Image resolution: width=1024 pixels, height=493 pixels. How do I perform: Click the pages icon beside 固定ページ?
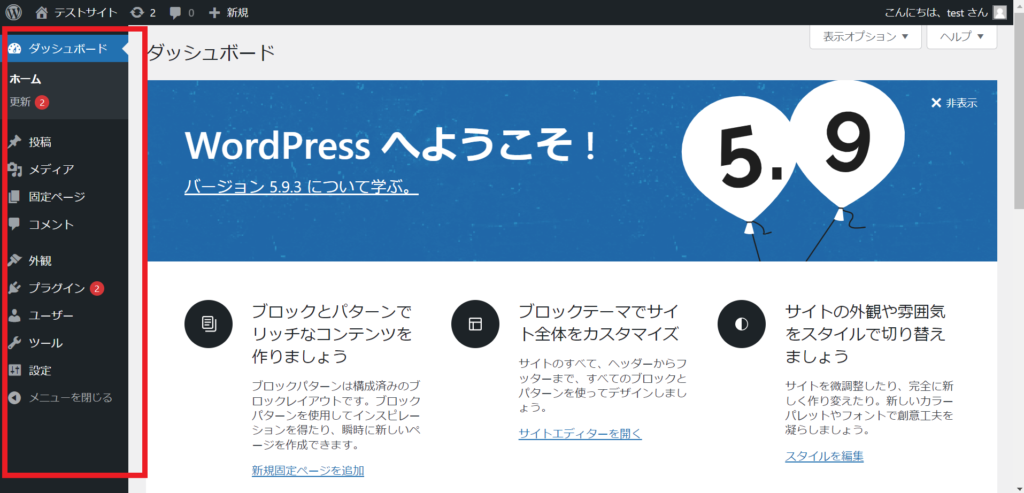click(15, 197)
